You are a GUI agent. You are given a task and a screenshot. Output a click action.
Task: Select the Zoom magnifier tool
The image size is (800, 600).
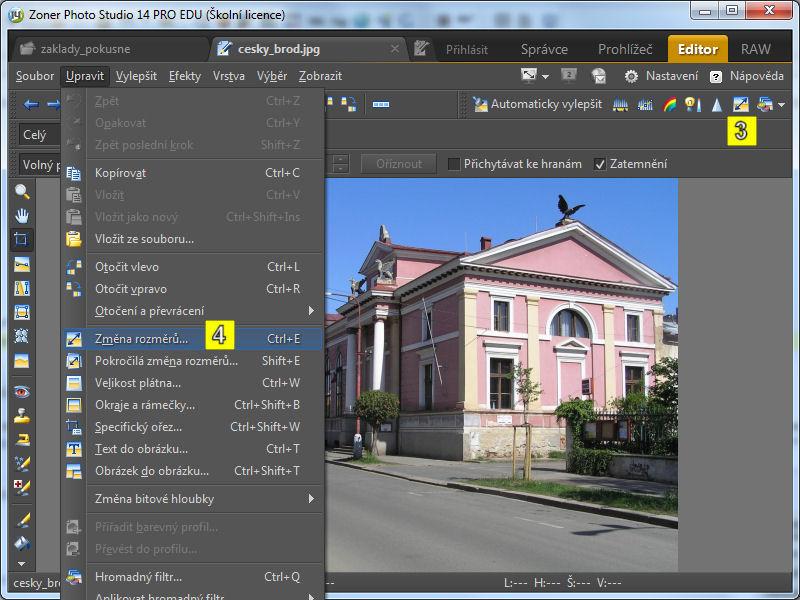pos(21,192)
